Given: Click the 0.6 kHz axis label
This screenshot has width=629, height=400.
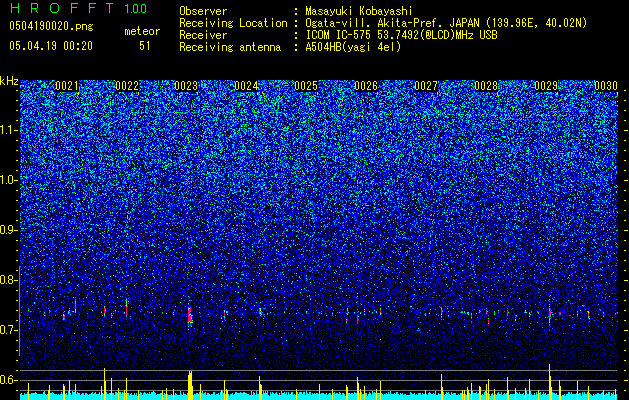Looking at the screenshot, I should [9, 380].
